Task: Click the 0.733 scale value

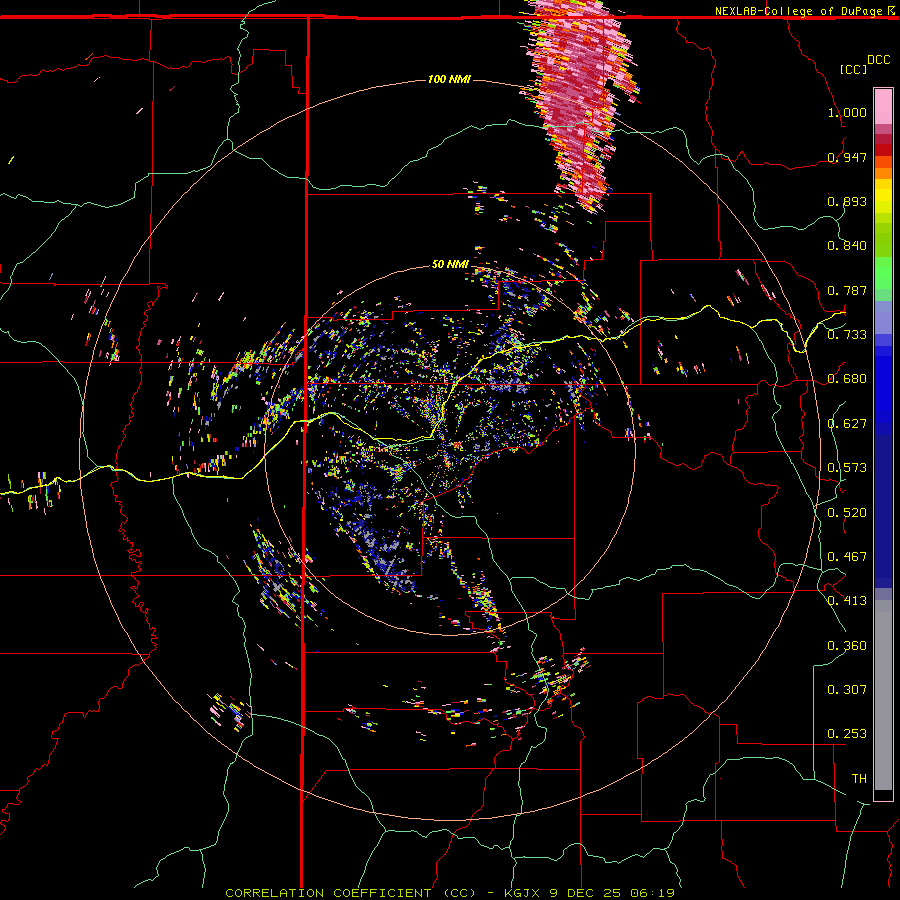Action: [847, 334]
